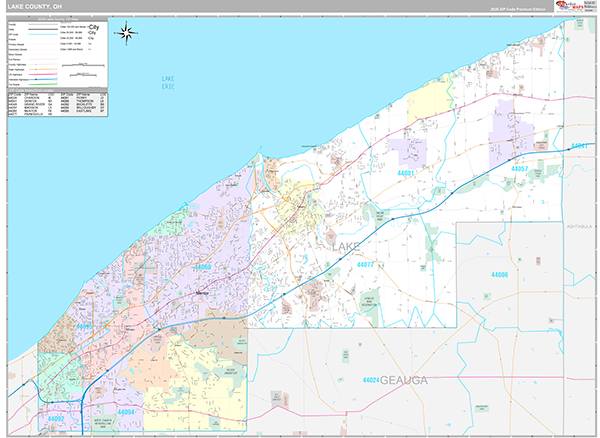Click the large City label in legend
The image size is (600, 438).
(93, 28)
